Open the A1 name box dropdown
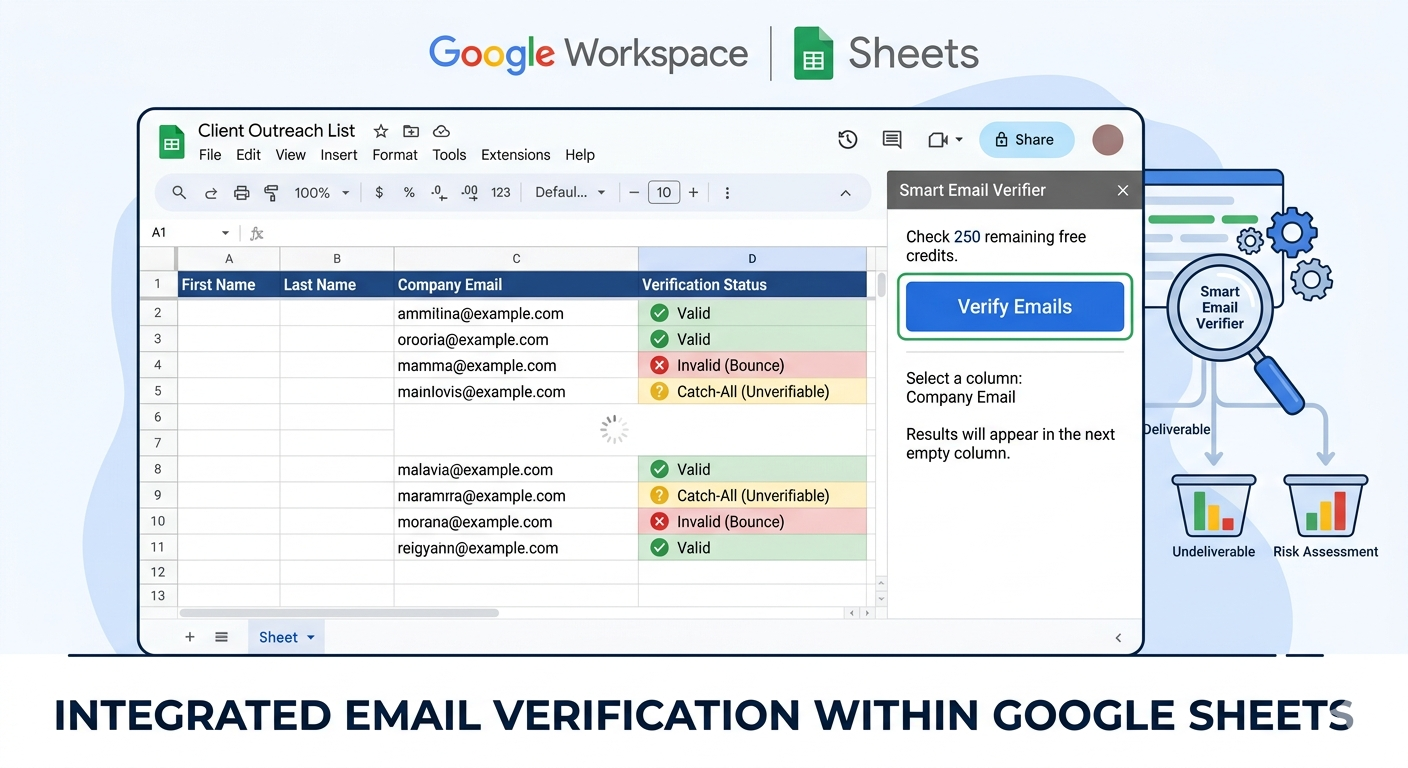Screen dimensions: 1408x768 pos(226,233)
